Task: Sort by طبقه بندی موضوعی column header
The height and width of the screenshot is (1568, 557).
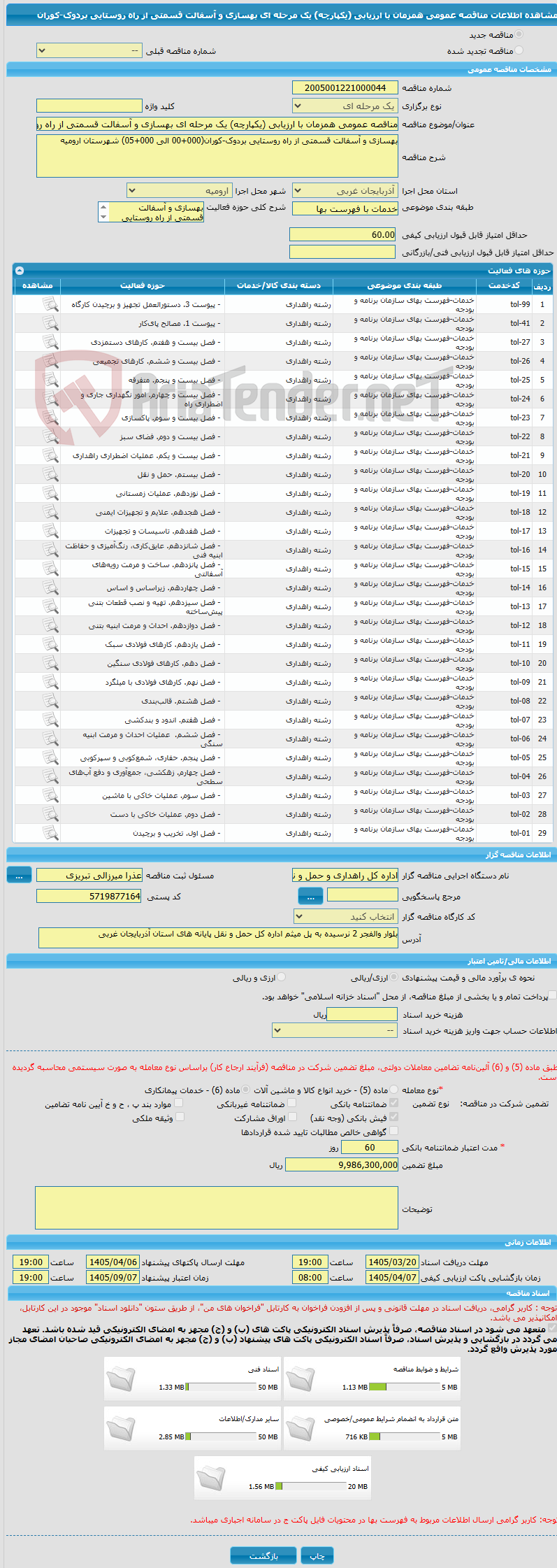Action: pos(405,285)
